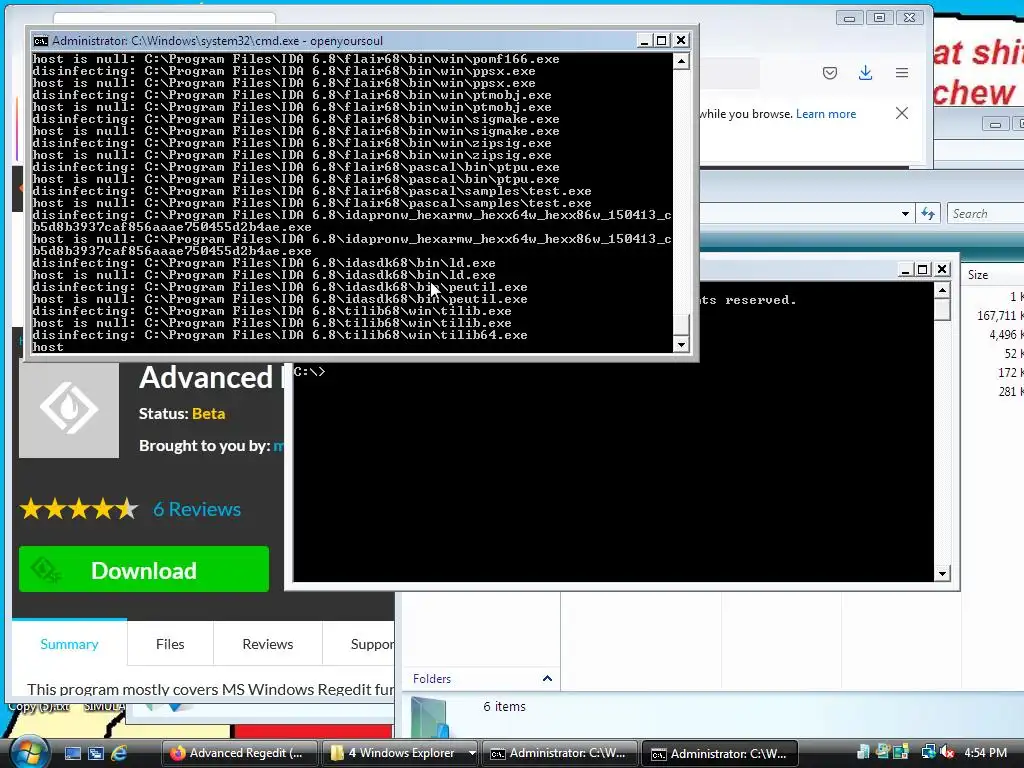Open the Firefox hamburger menu

[902, 73]
